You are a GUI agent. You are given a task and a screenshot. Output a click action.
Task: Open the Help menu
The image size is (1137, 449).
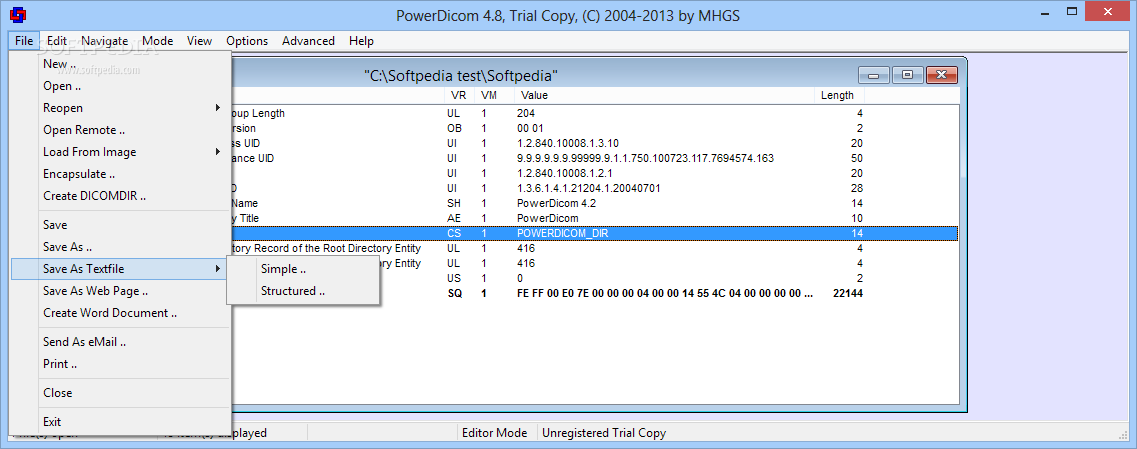pos(361,41)
